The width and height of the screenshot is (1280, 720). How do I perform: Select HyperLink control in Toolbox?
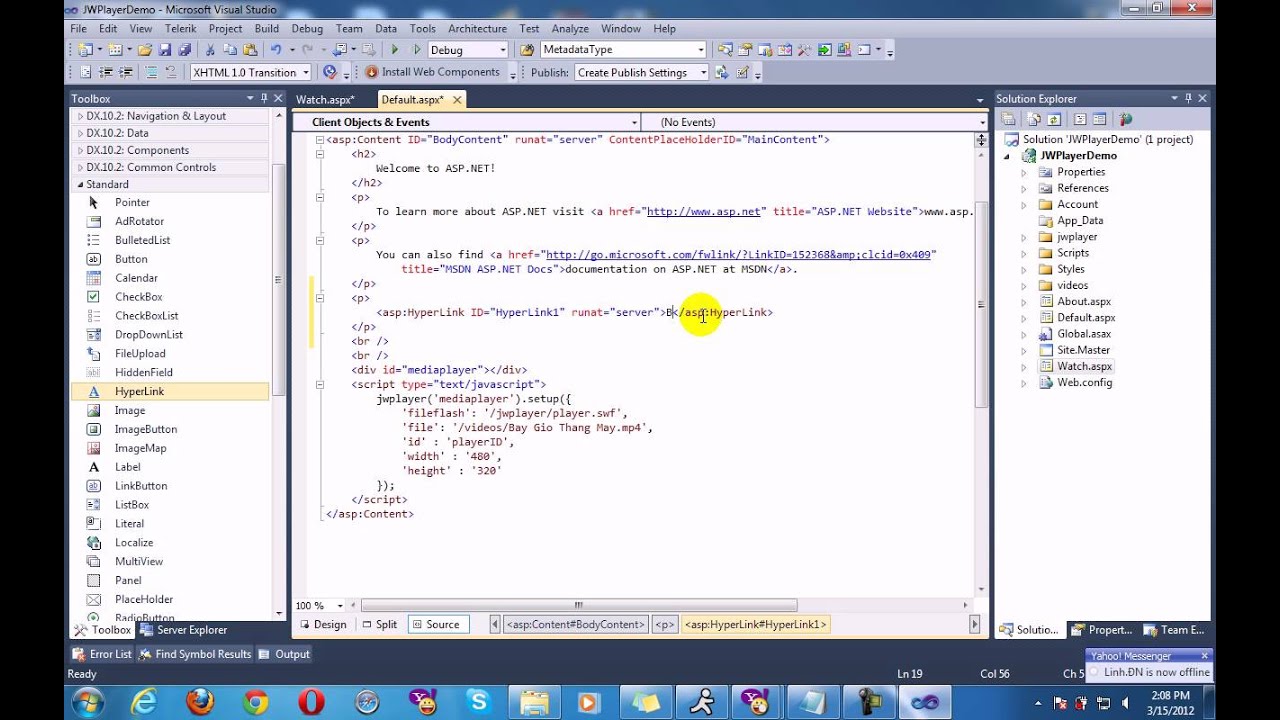pyautogui.click(x=171, y=391)
